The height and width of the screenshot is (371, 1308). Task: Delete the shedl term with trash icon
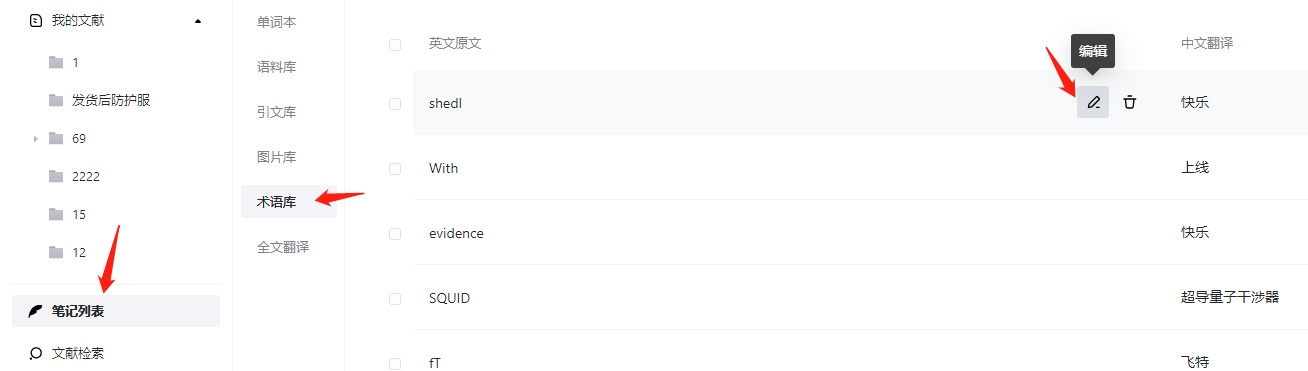click(x=1129, y=102)
